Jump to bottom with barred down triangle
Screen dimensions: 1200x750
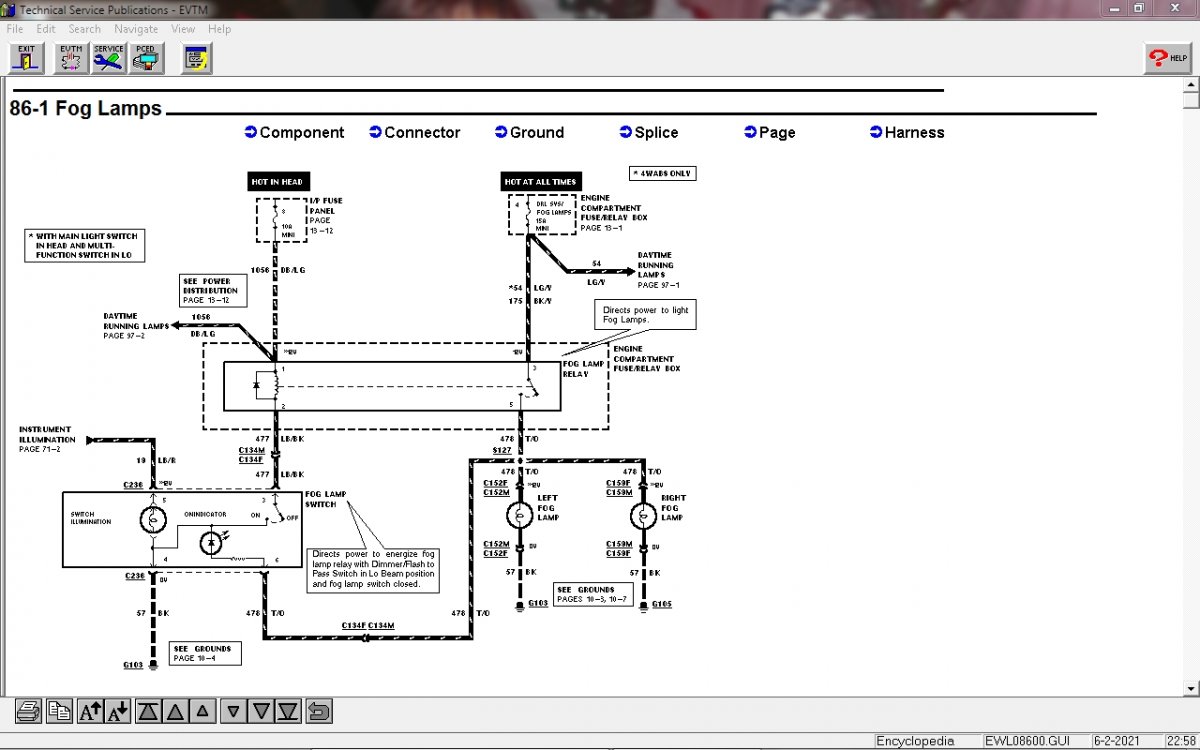(x=288, y=711)
